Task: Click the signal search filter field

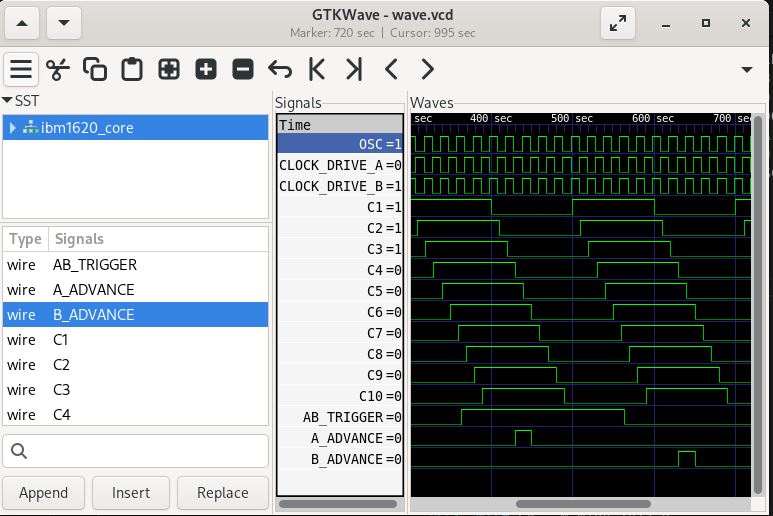Action: coord(136,451)
